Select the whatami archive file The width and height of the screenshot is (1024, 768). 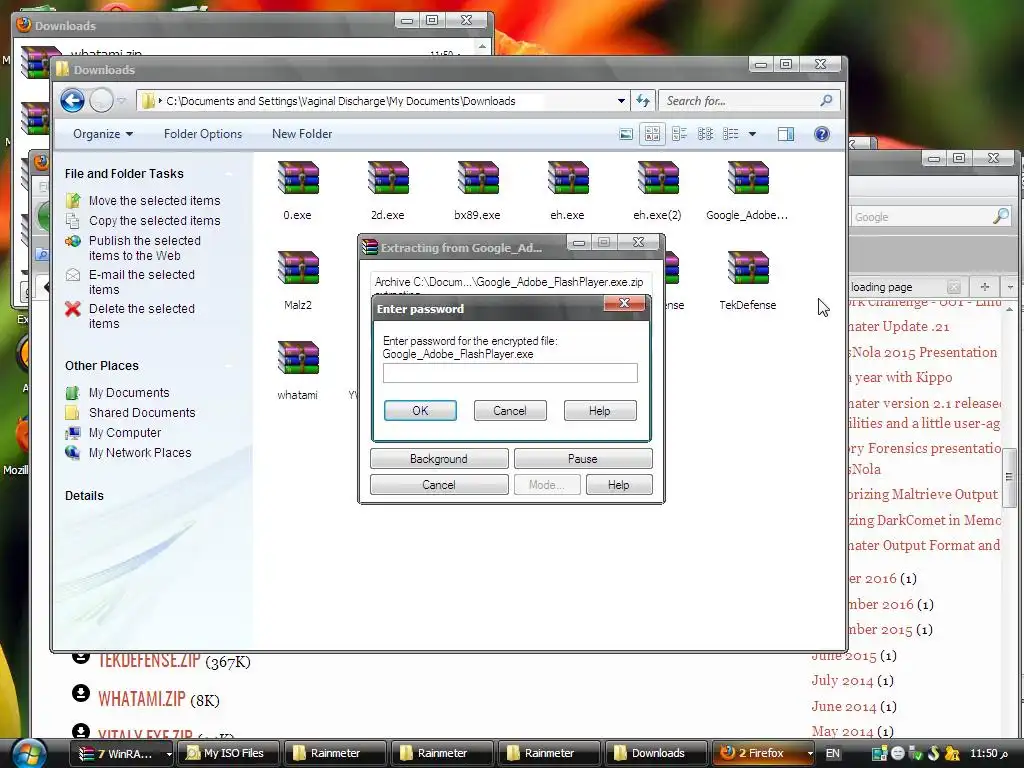tap(298, 371)
